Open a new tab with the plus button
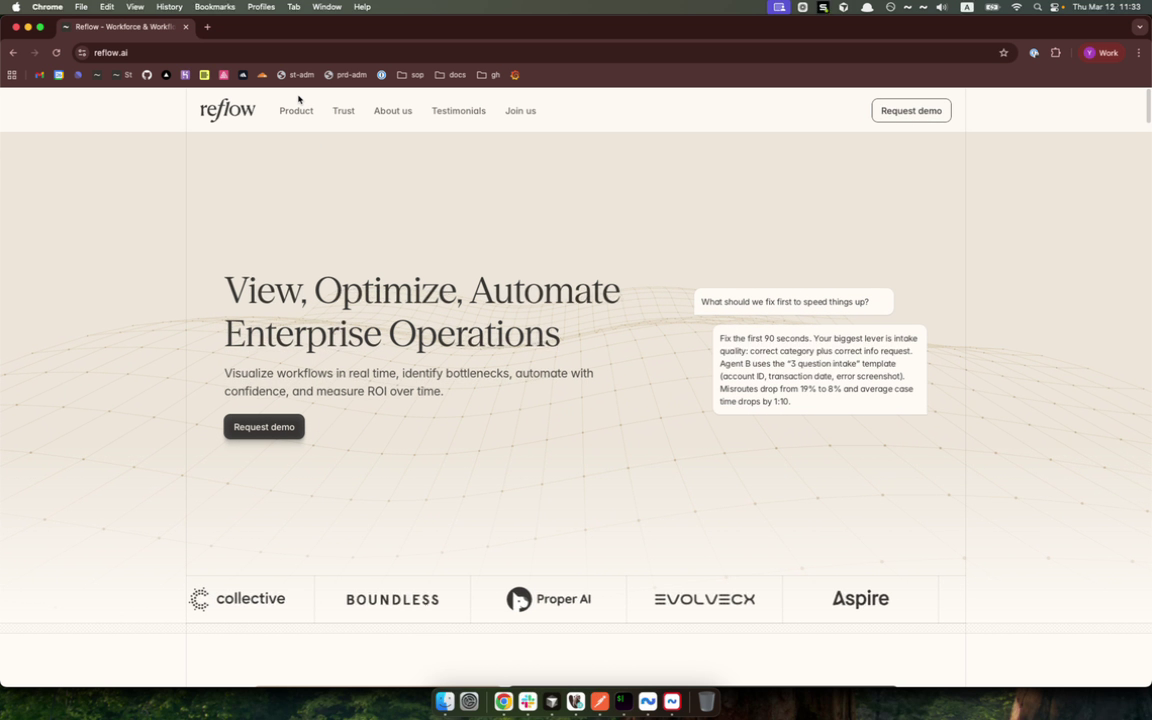The height and width of the screenshot is (720, 1152). 207,27
